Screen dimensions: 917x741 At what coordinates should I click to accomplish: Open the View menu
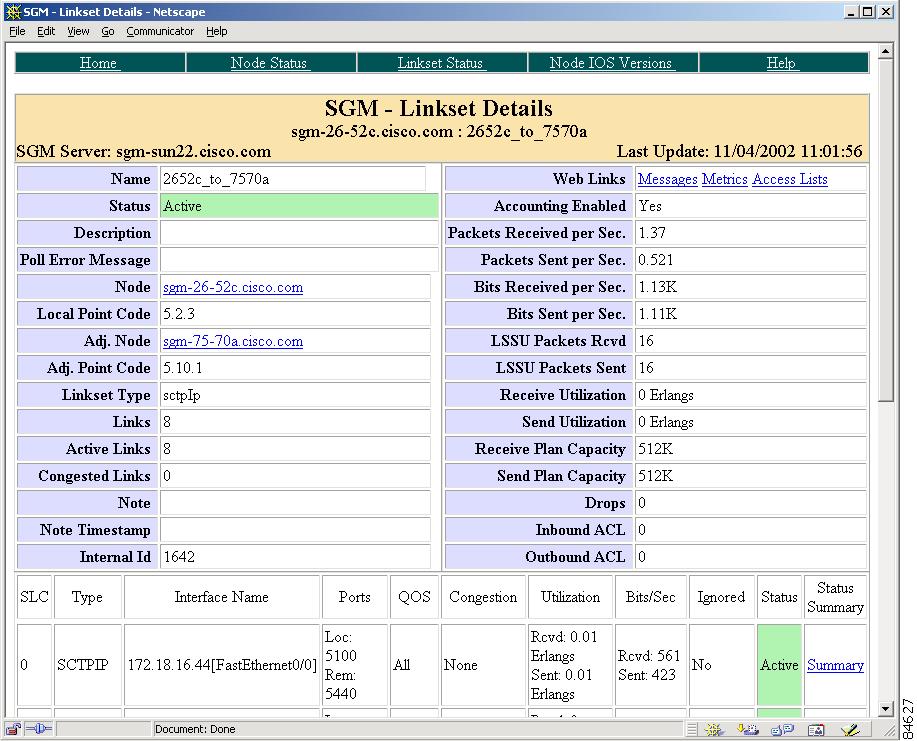[x=78, y=31]
